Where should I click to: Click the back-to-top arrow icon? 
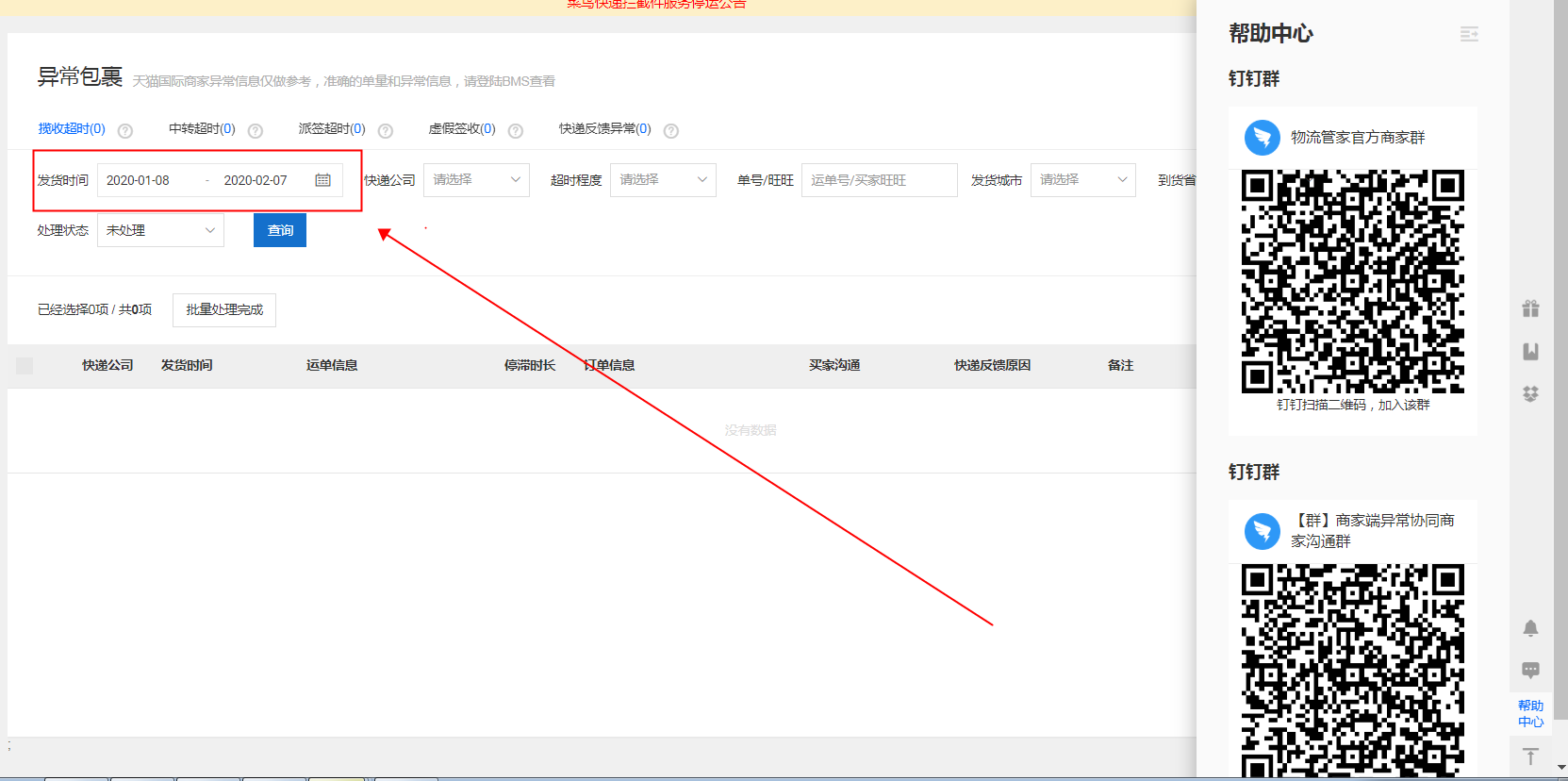pos(1530,756)
